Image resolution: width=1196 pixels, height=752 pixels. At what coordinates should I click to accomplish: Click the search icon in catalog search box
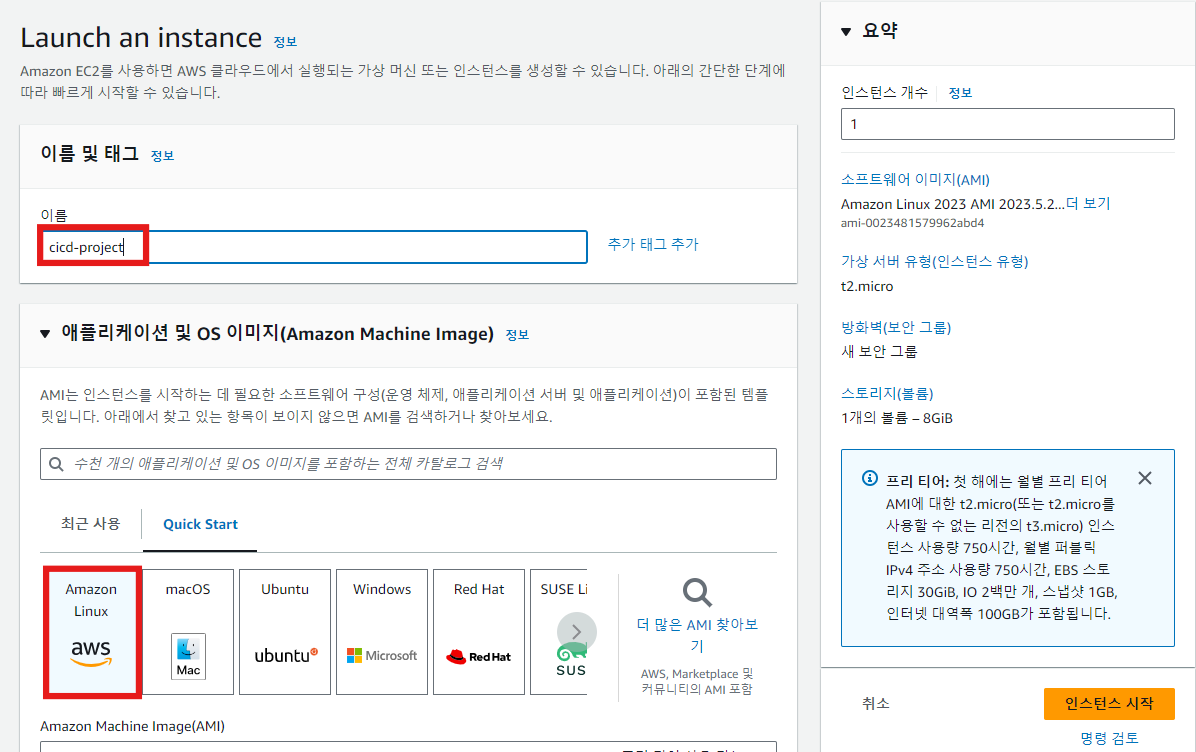click(56, 464)
